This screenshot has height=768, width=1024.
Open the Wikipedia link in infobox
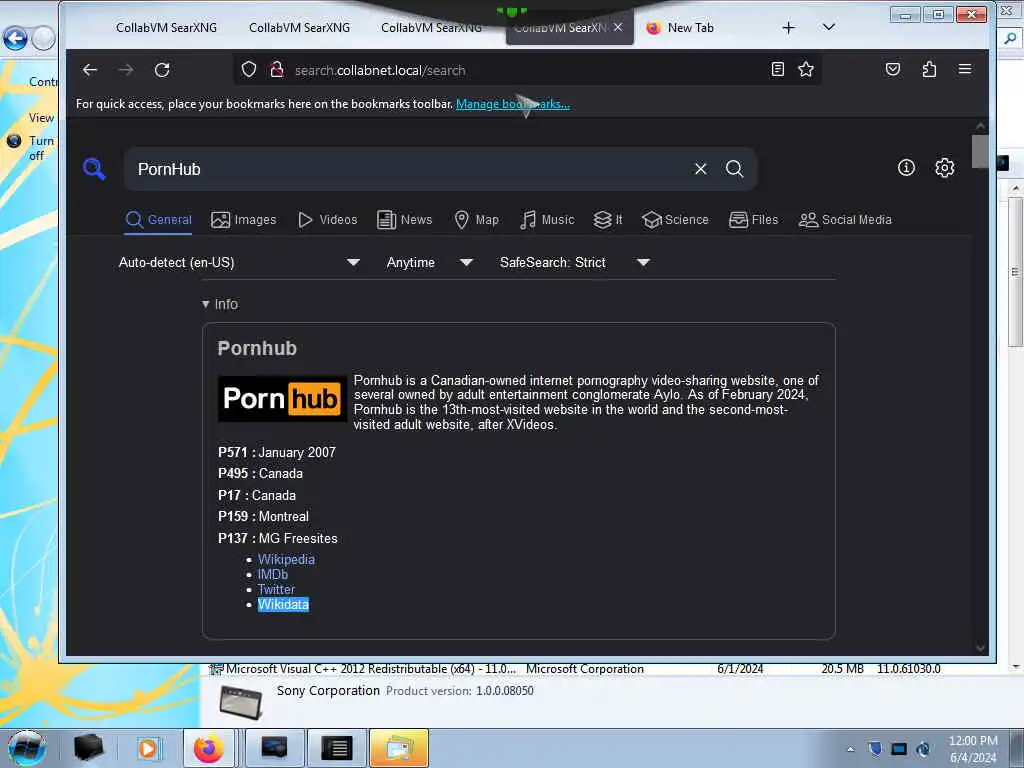[x=286, y=560]
